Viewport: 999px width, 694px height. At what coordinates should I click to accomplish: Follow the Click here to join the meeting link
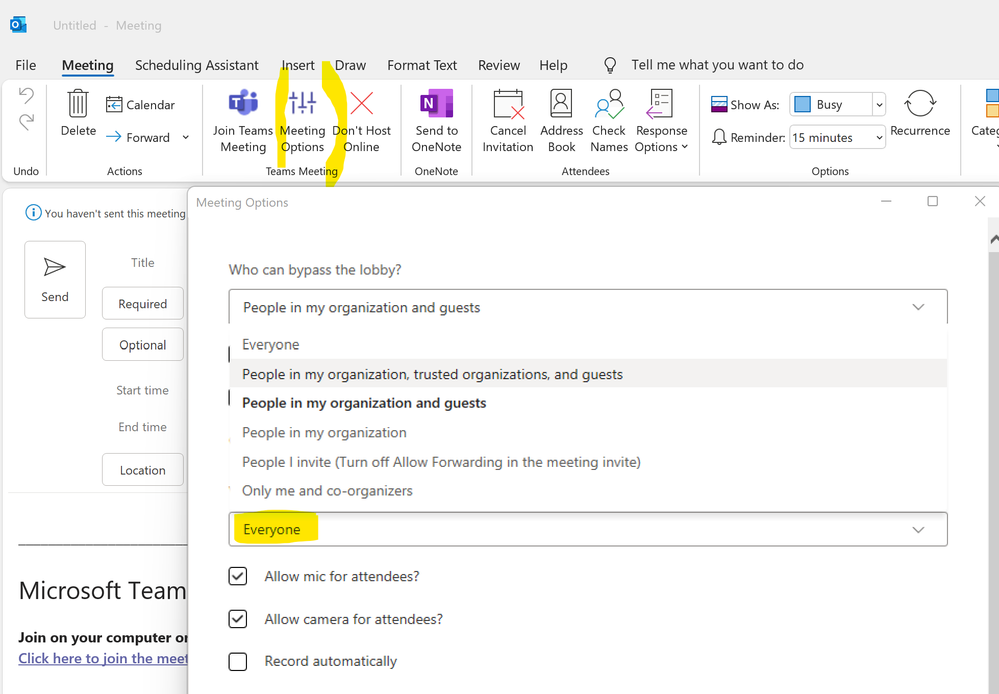tap(103, 658)
